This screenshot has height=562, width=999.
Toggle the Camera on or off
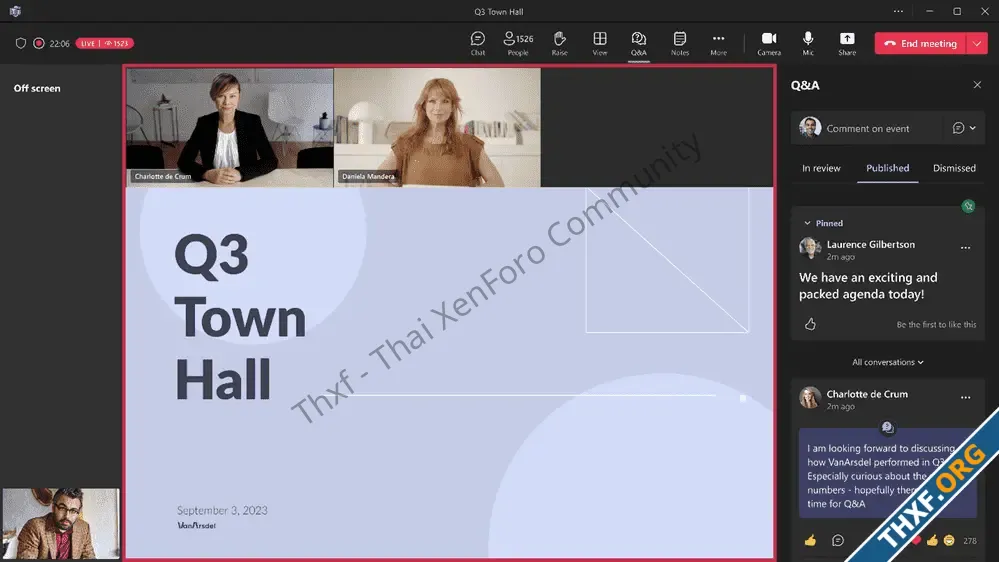(769, 43)
